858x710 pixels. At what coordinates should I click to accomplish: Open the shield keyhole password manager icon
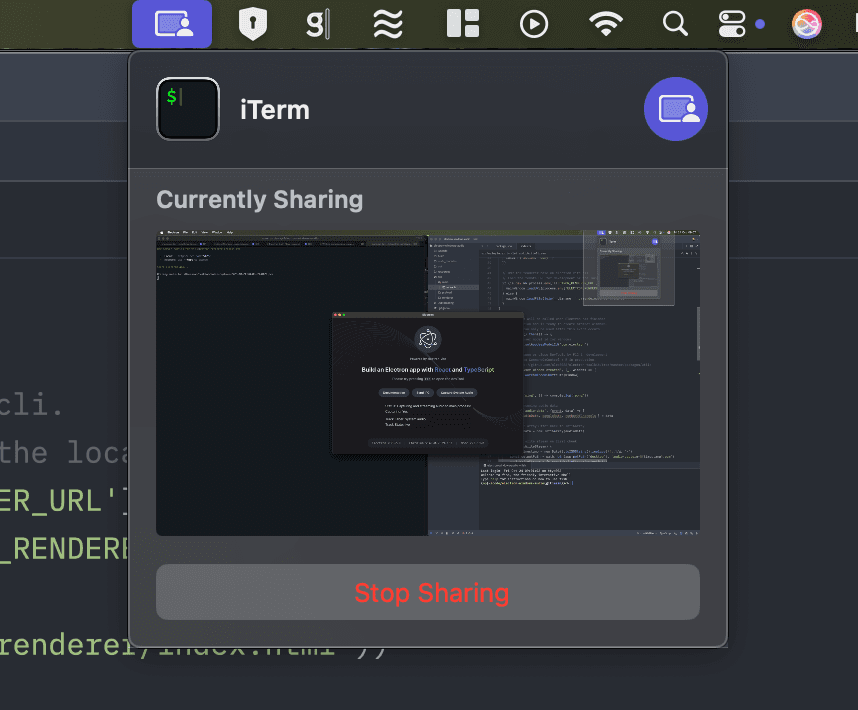tap(253, 24)
